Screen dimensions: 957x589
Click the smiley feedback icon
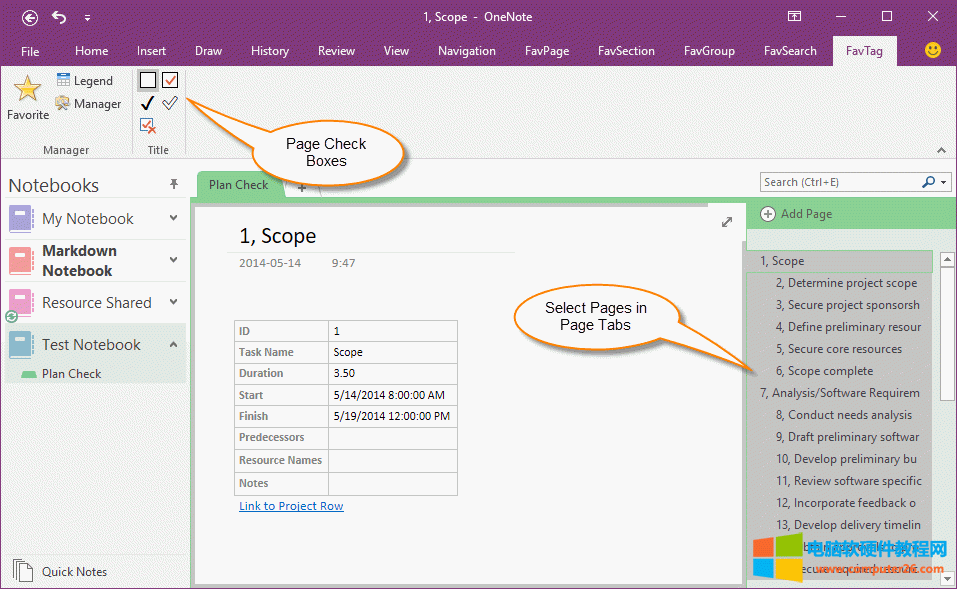pos(932,50)
